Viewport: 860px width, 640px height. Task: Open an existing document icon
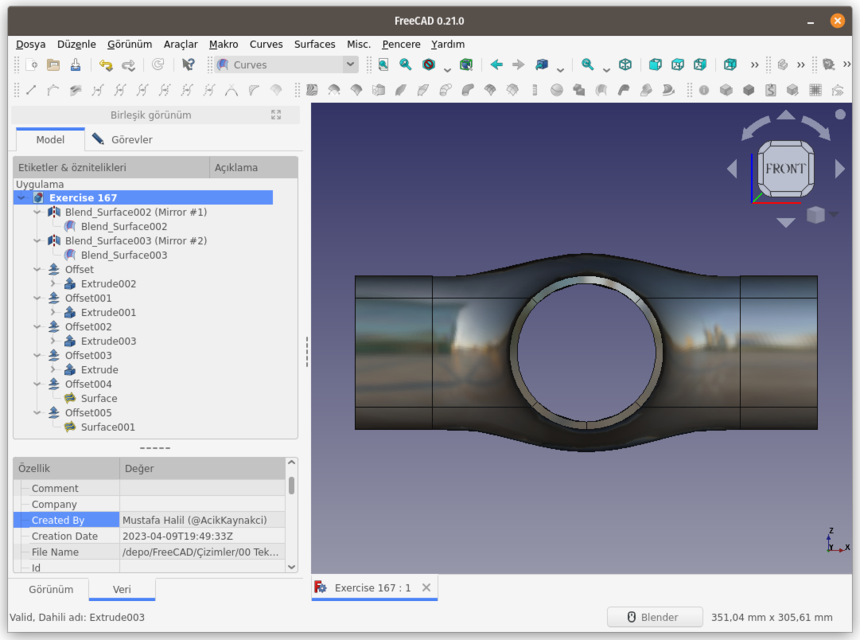(x=53, y=64)
